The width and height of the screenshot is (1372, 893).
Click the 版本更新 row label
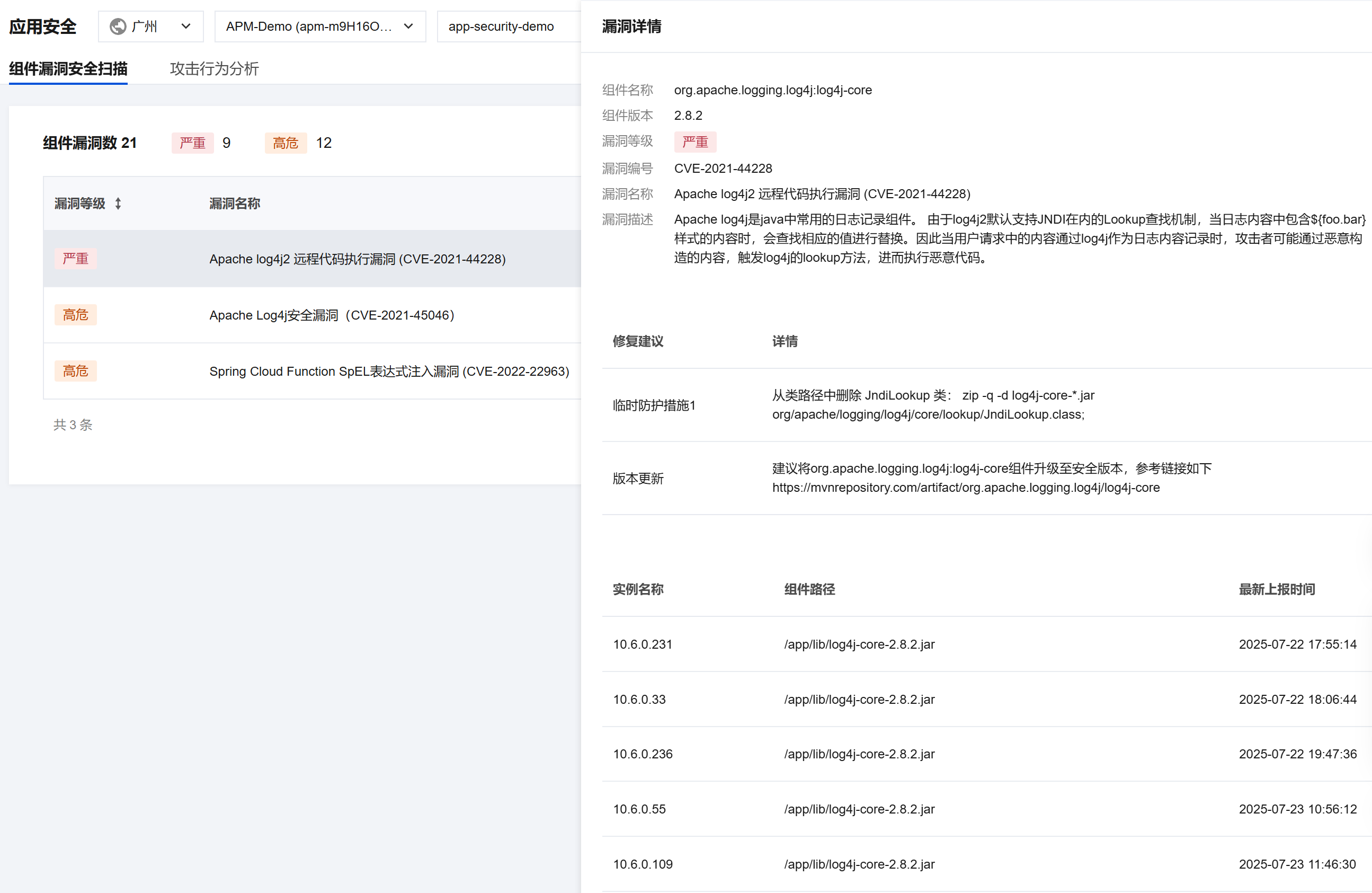[638, 478]
